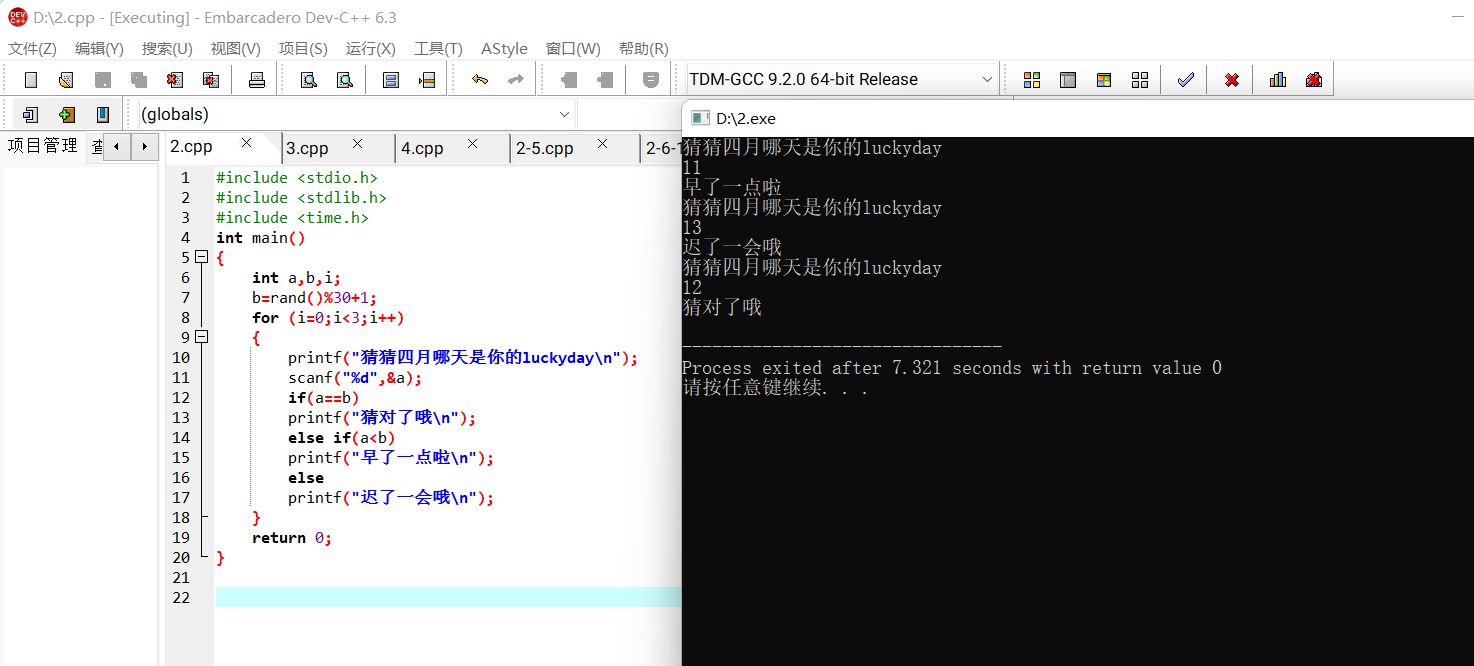Click the second gray unindent icon
Viewport: 1474px width, 666px height.
pyautogui.click(x=605, y=80)
